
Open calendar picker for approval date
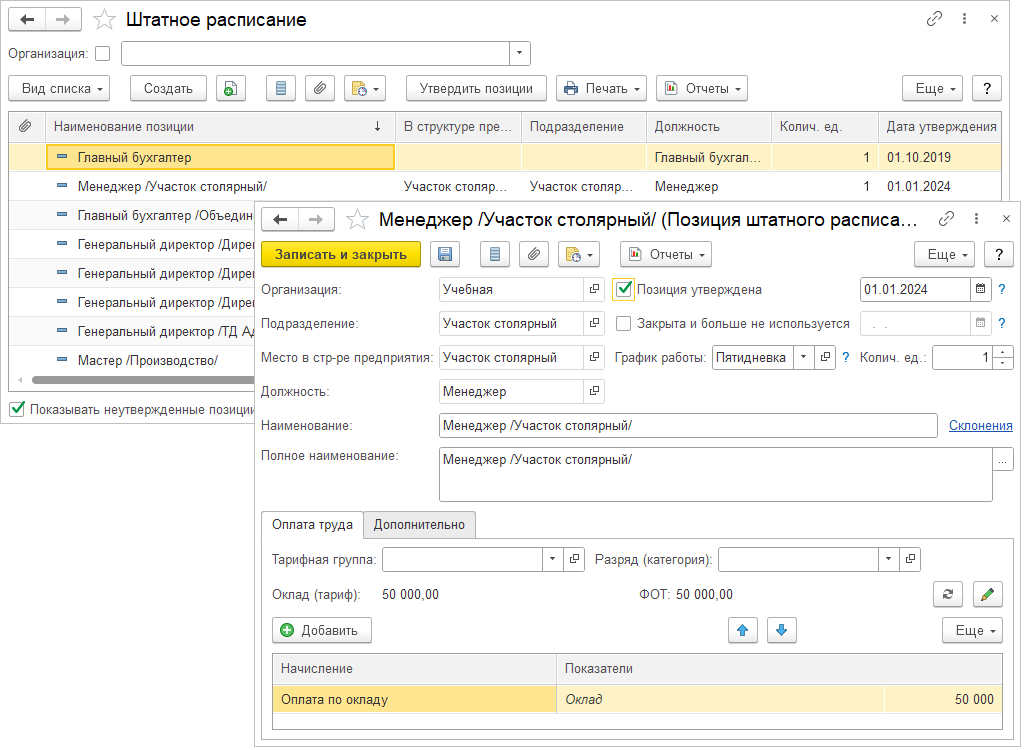point(980,289)
